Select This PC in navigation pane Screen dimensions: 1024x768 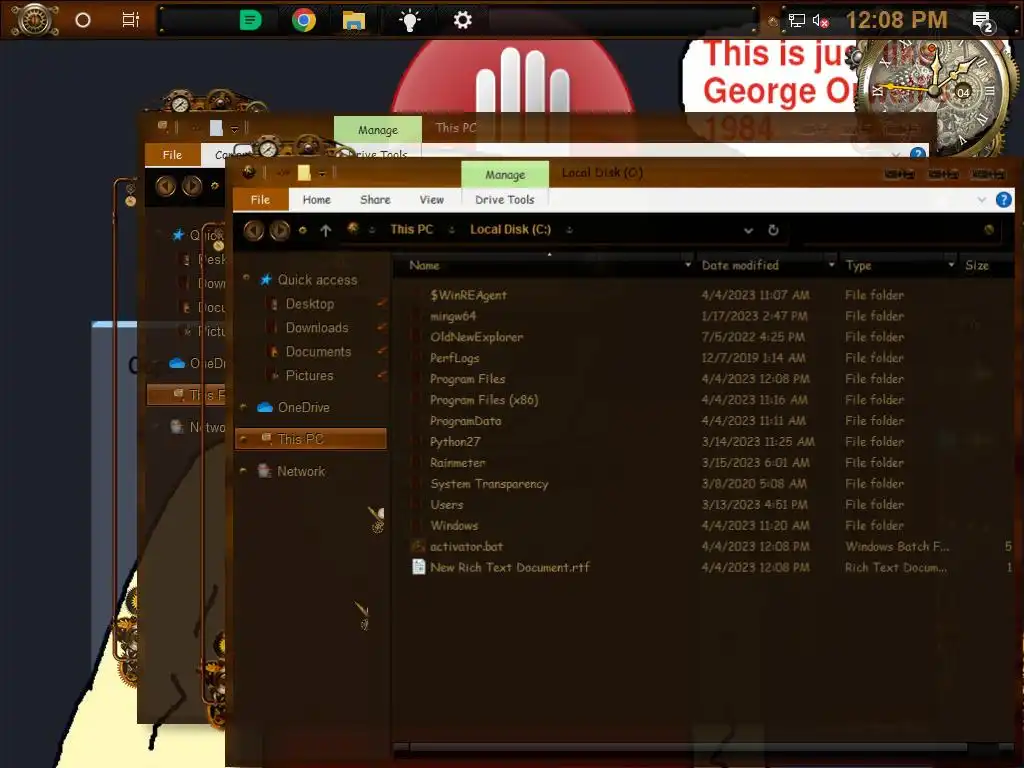[x=311, y=439]
